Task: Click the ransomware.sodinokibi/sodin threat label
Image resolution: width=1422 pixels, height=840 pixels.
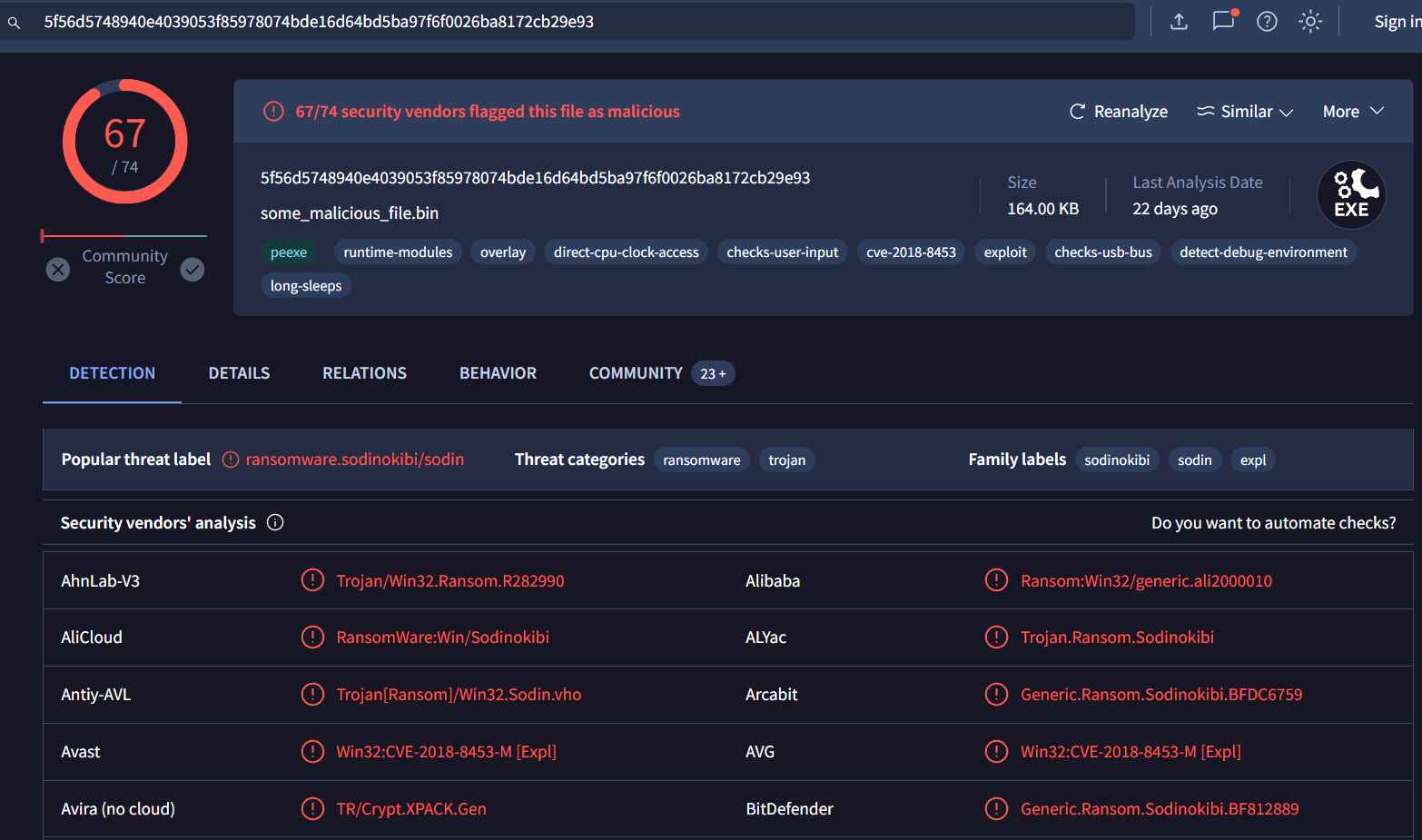Action: (355, 460)
